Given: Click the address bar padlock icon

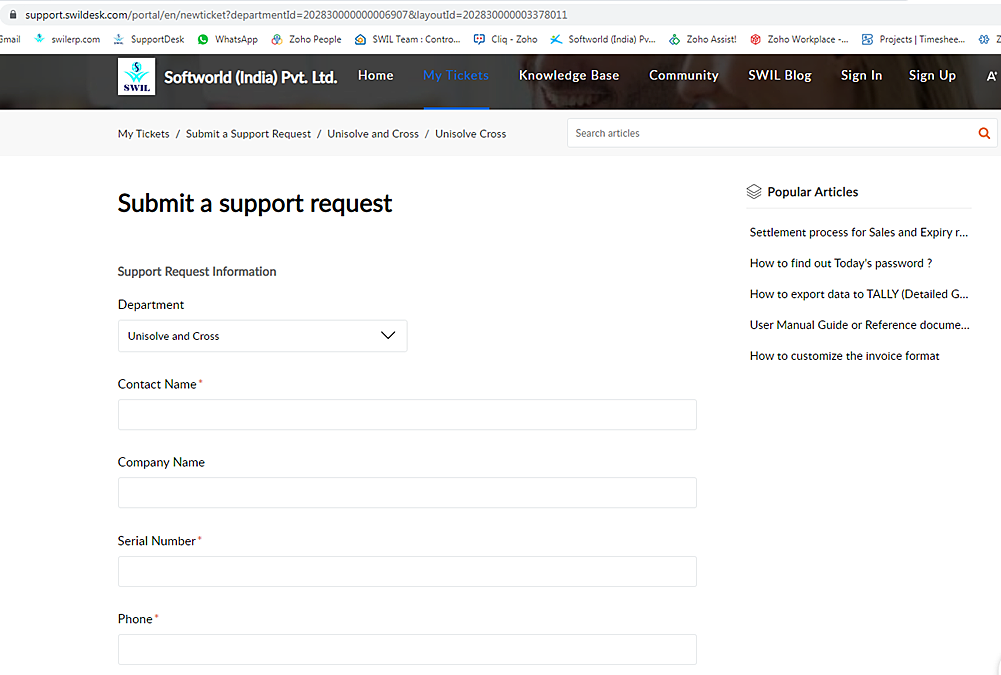Looking at the screenshot, I should 12,14.
